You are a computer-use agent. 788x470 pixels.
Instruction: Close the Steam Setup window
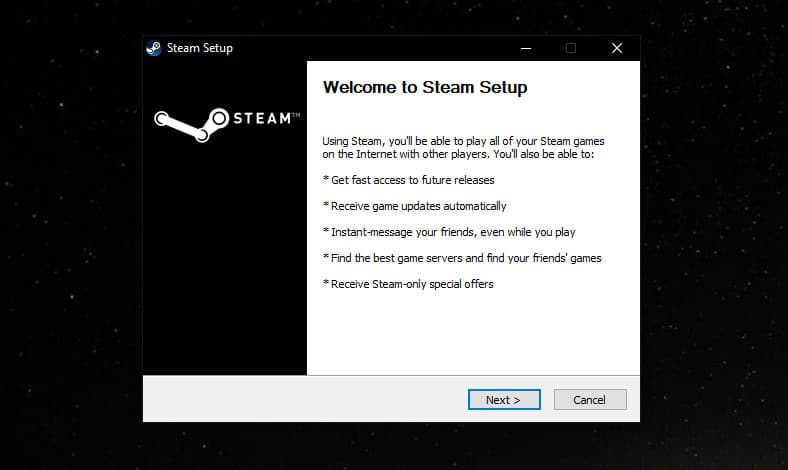click(617, 48)
